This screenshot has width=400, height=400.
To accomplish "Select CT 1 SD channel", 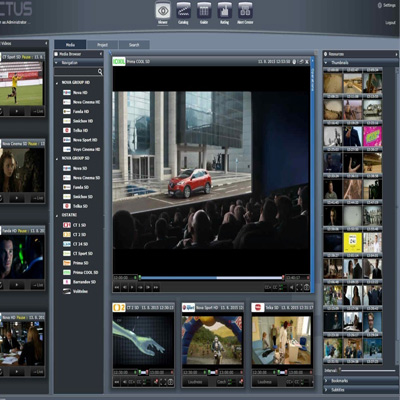I will pyautogui.click(x=75, y=225).
